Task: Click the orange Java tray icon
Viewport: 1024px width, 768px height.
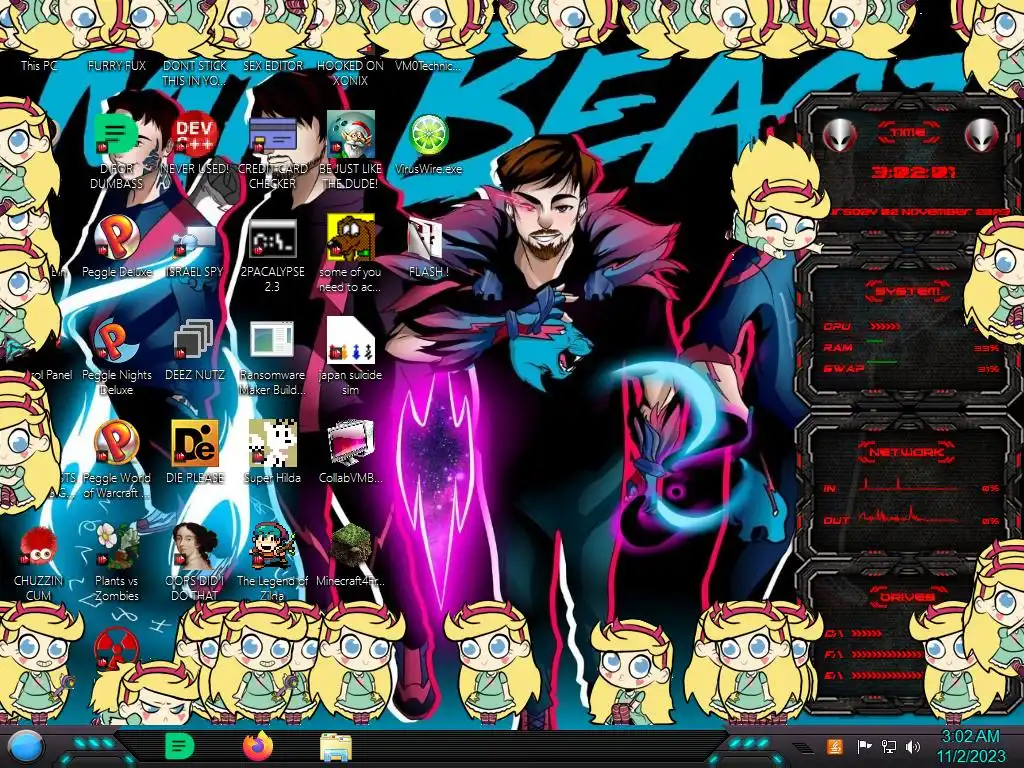Action: (834, 746)
